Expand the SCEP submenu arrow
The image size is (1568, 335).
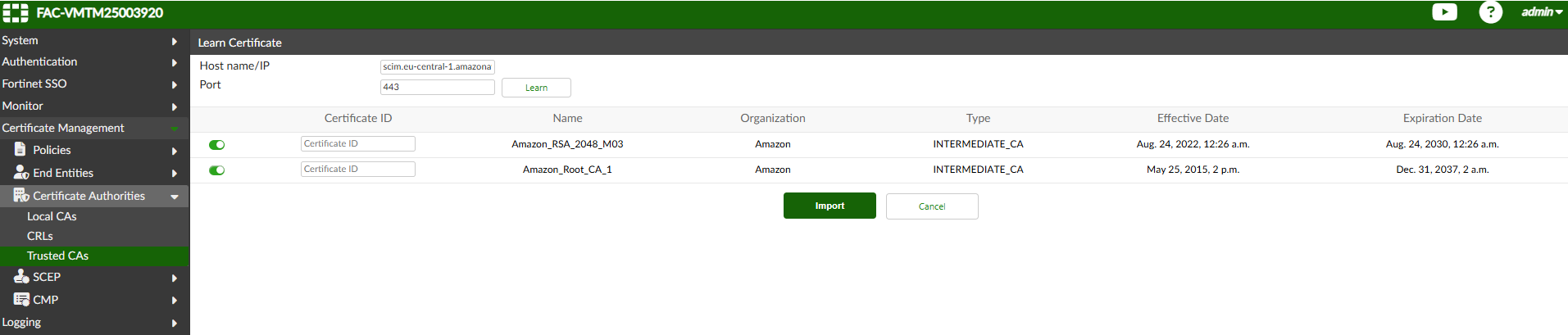[x=175, y=278]
